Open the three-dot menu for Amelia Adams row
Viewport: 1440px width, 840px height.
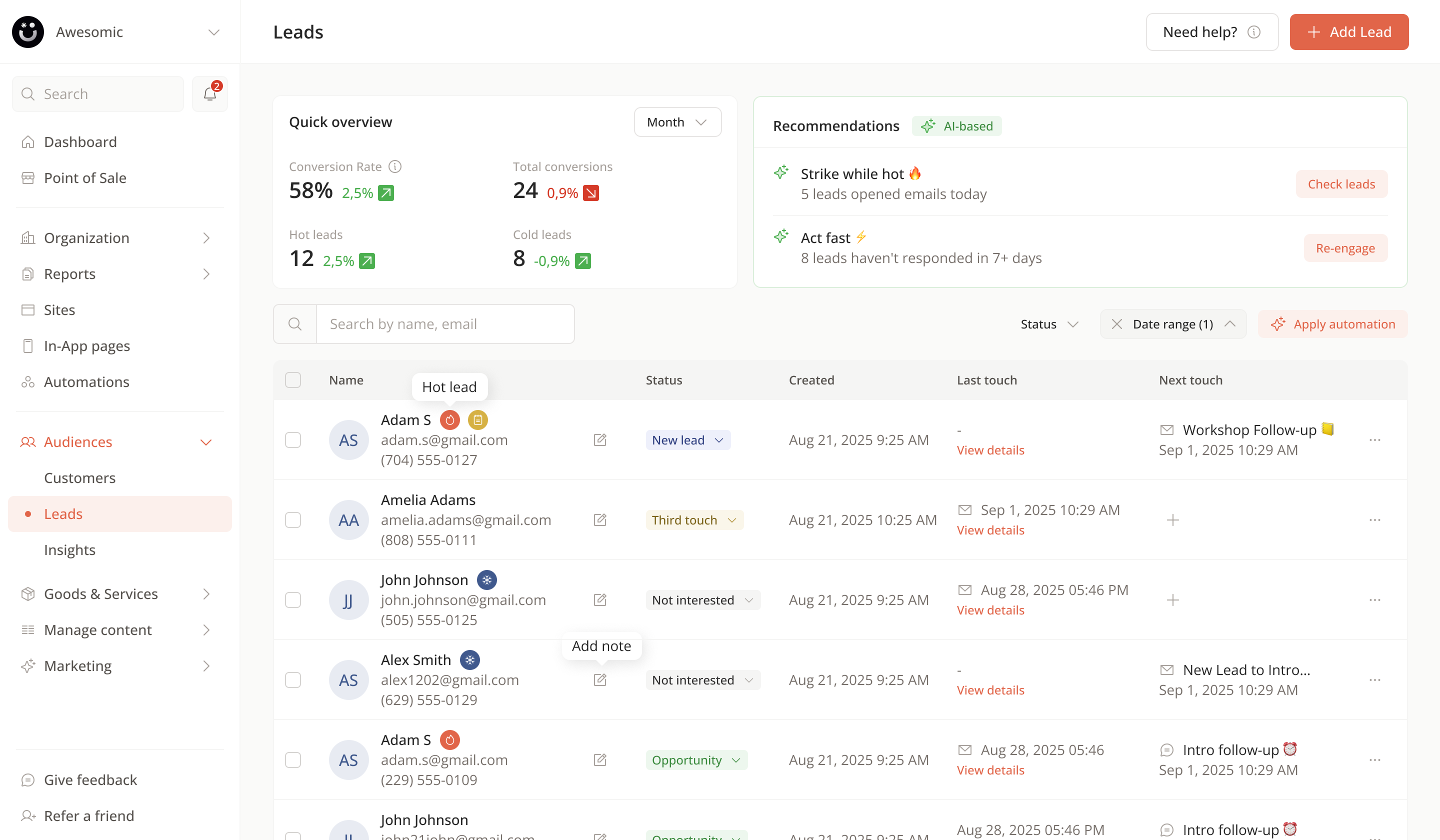click(1375, 520)
